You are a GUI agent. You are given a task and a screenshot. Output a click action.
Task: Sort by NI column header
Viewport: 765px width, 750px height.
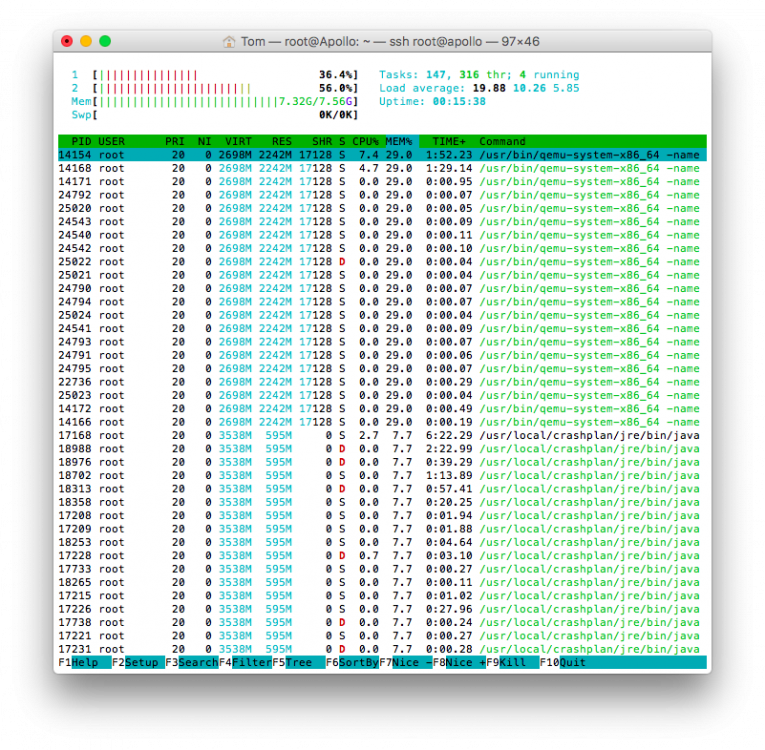point(204,142)
